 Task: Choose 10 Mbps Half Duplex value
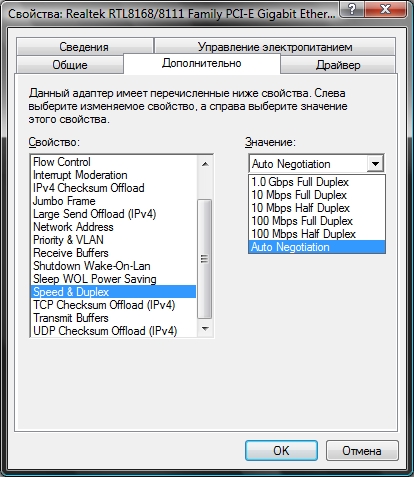[317, 208]
